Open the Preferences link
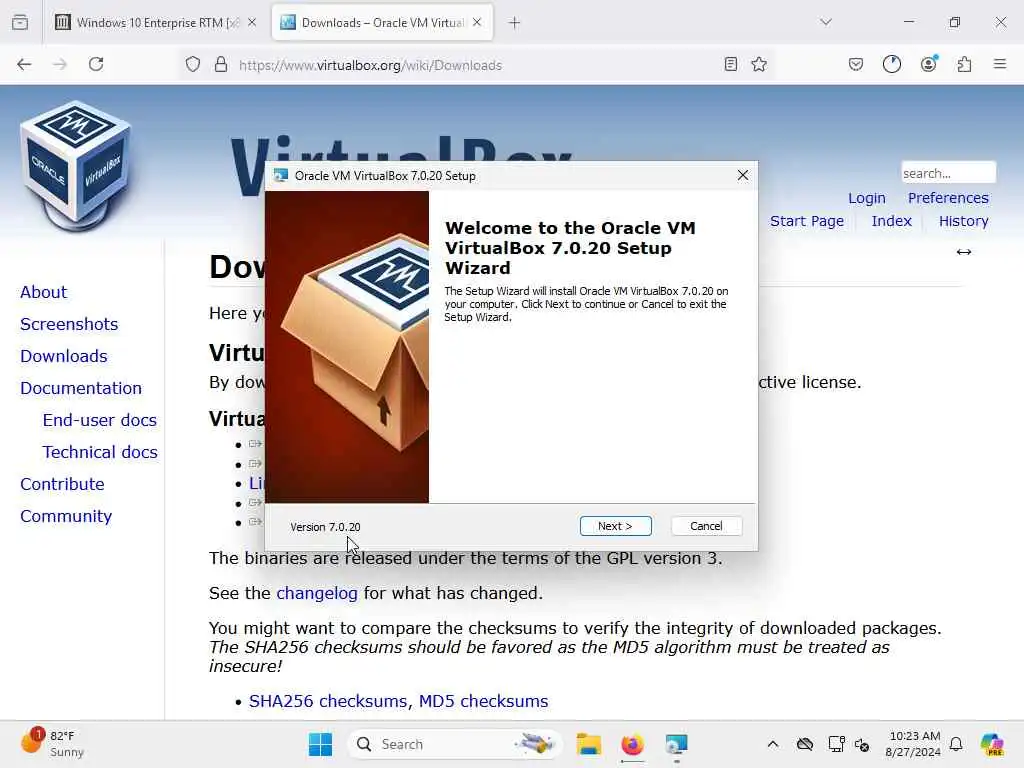This screenshot has width=1024, height=768. [948, 198]
